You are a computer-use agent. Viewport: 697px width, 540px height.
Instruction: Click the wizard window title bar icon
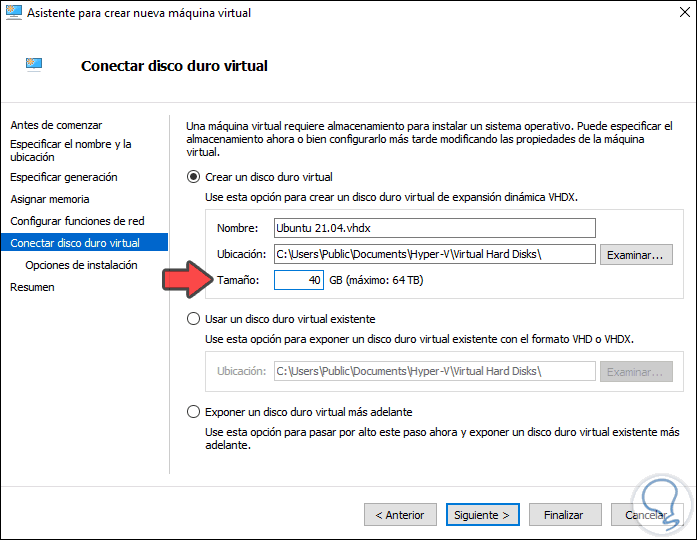12,13
